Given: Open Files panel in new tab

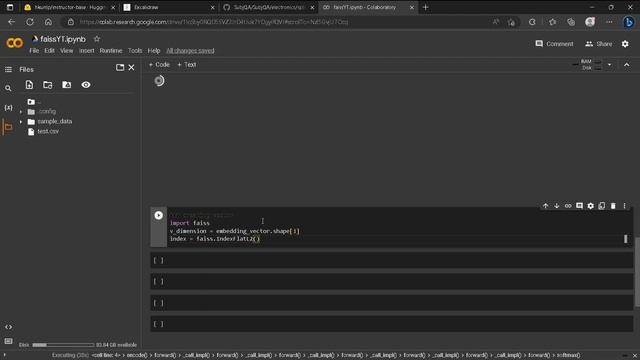Looking at the screenshot, I should 120,67.
